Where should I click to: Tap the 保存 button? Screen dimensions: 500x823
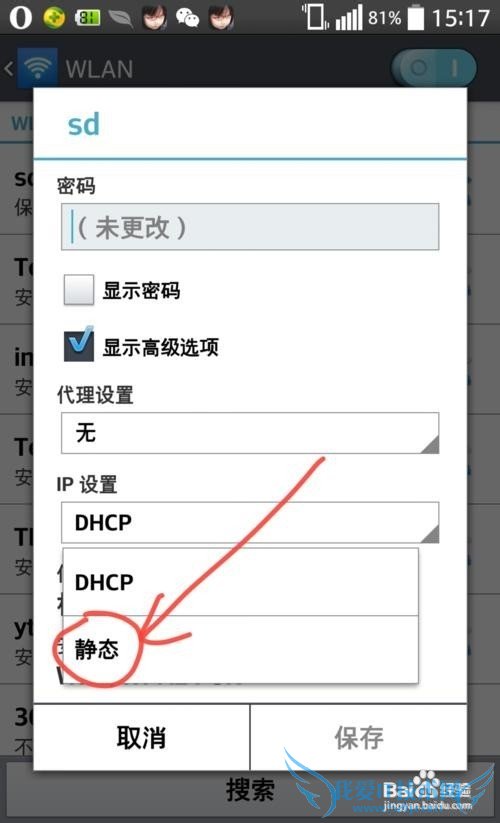tap(359, 737)
